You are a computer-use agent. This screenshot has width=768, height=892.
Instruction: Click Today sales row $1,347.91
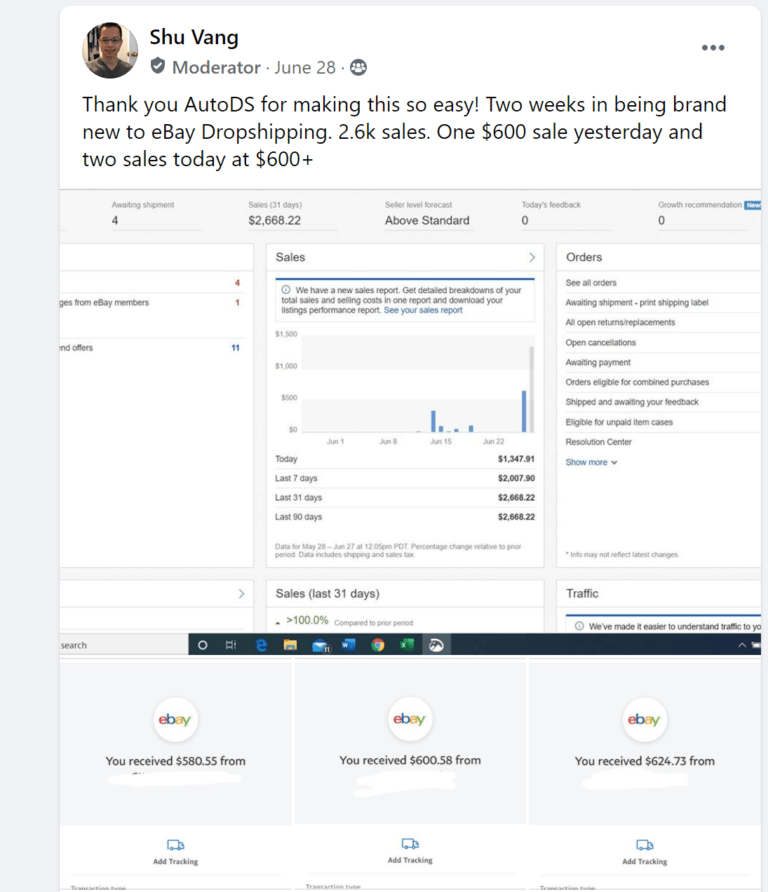404,459
